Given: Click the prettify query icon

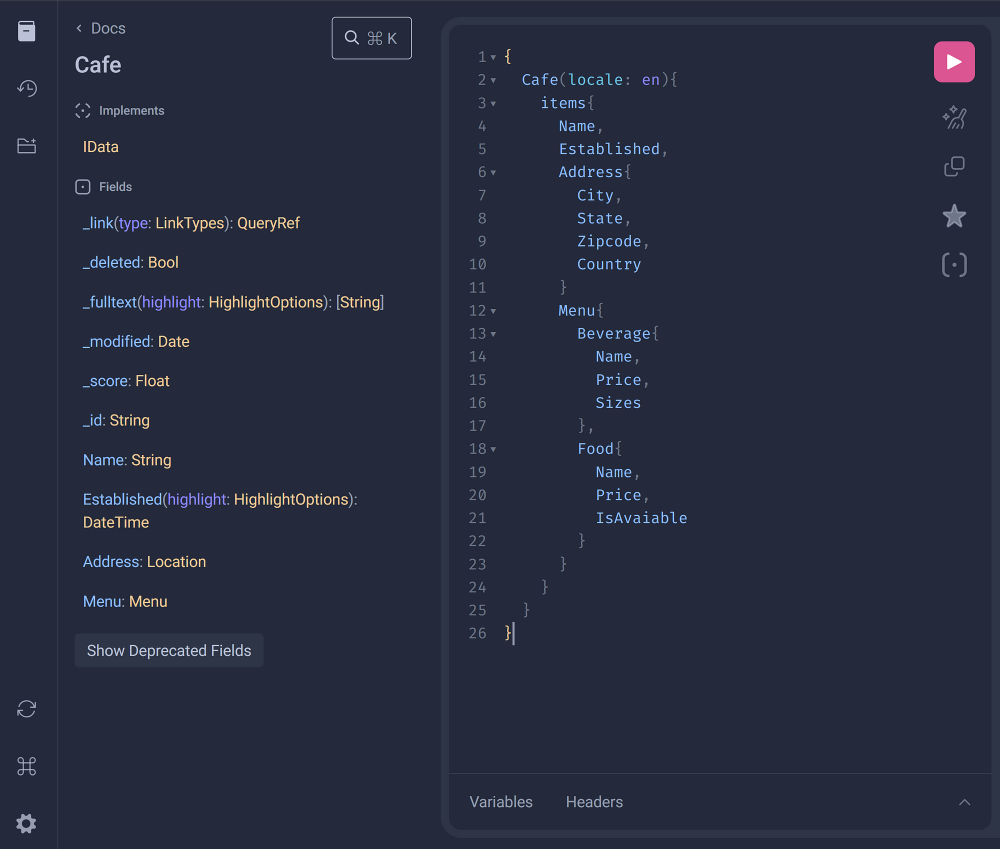Looking at the screenshot, I should [x=954, y=118].
